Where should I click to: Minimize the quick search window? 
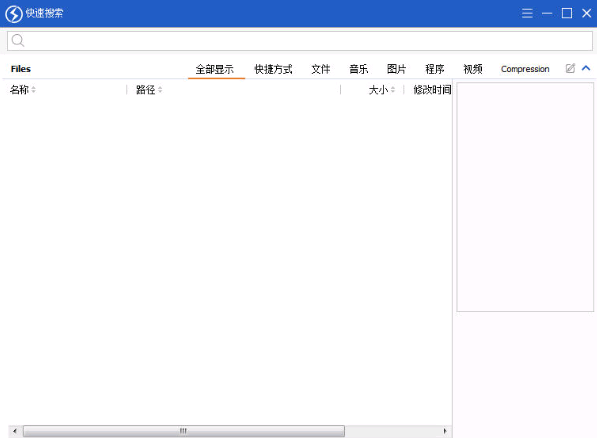[x=547, y=13]
